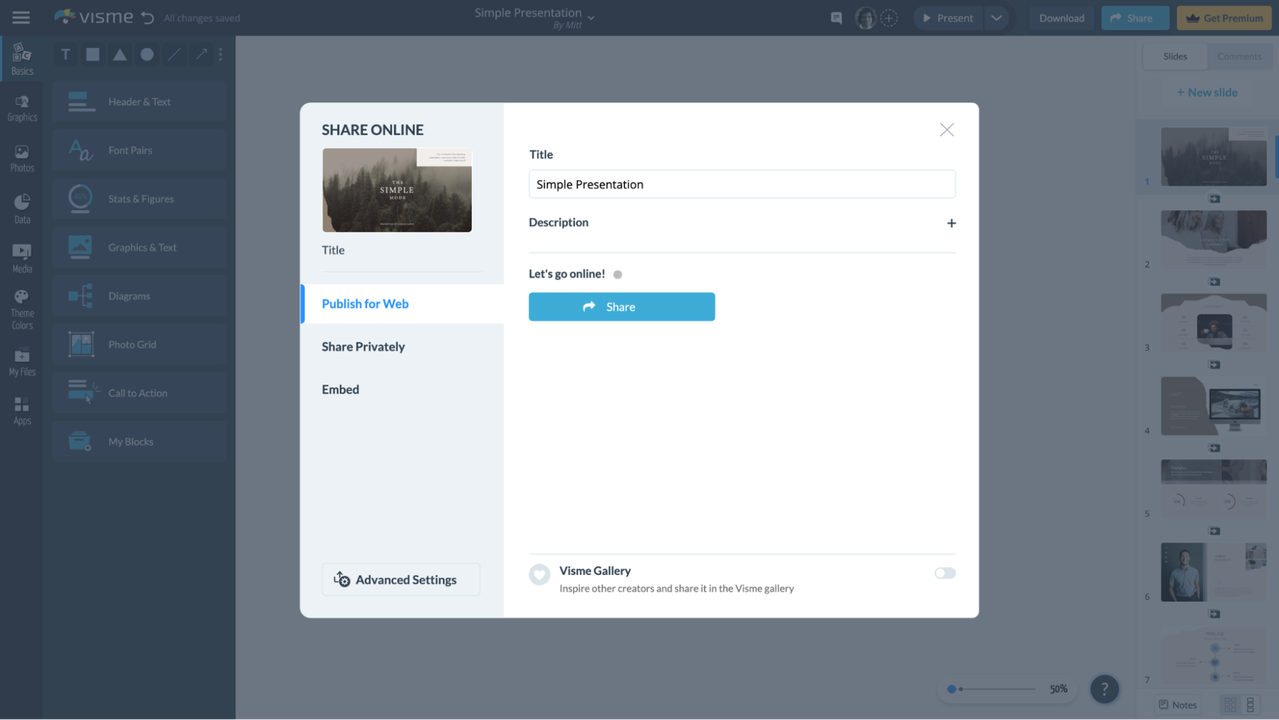Enable the Visme Gallery toggle
The image size is (1279, 720).
click(x=944, y=573)
